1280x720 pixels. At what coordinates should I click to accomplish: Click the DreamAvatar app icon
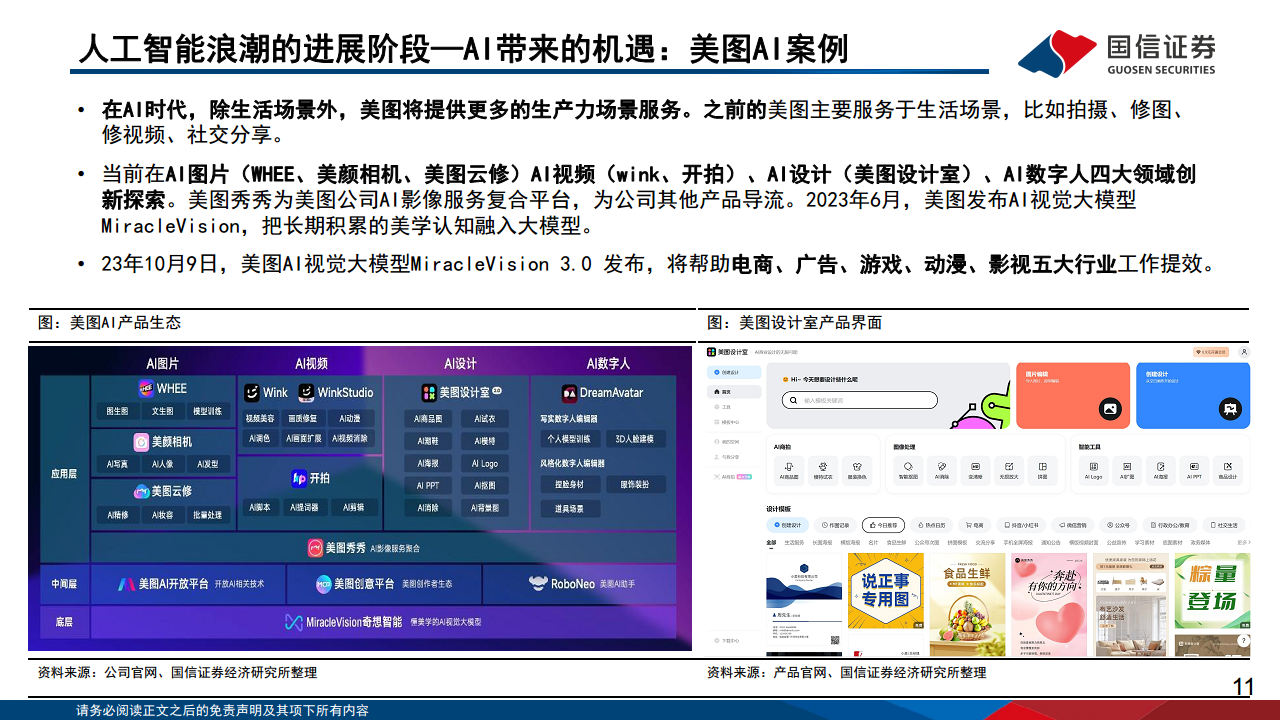[x=570, y=393]
